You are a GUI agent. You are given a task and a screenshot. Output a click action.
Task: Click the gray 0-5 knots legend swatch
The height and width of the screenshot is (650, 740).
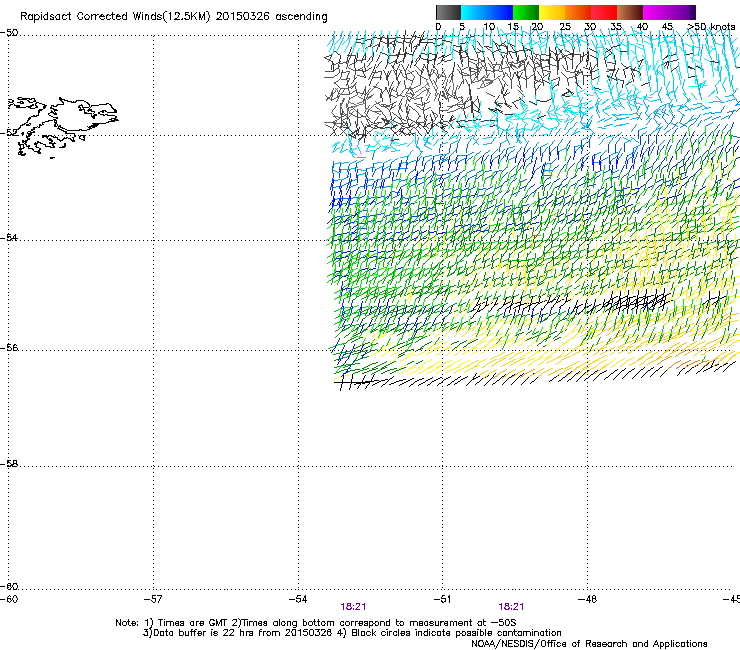coord(448,12)
